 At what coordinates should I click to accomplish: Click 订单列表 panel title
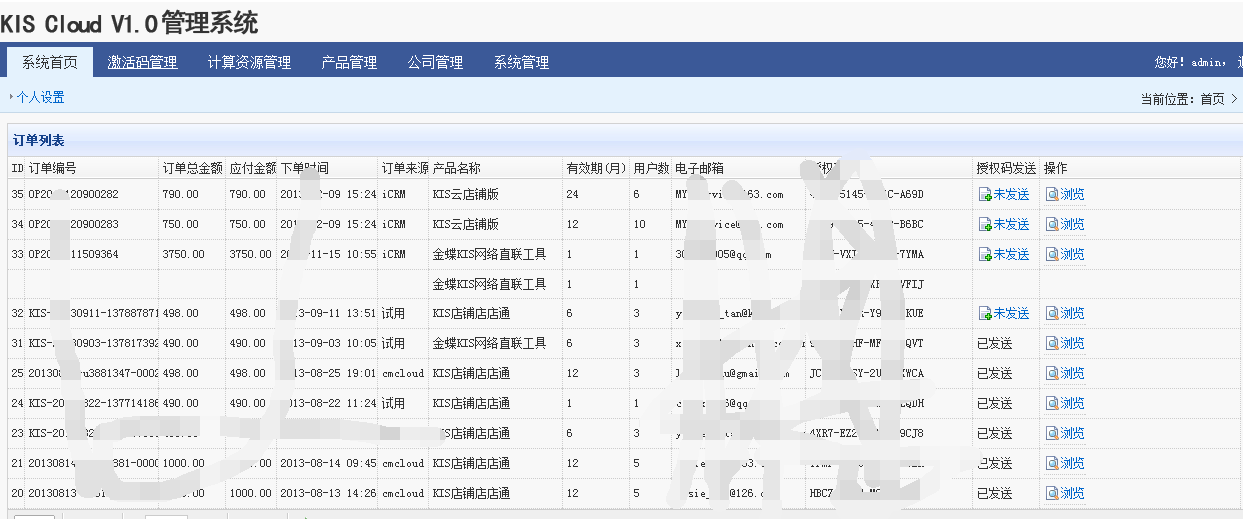[x=39, y=141]
